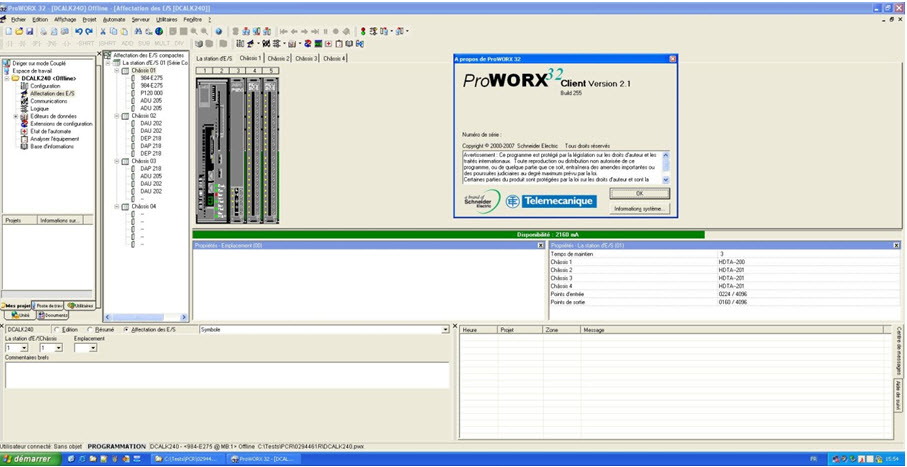Open the Symbole dropdown list

coord(445,329)
